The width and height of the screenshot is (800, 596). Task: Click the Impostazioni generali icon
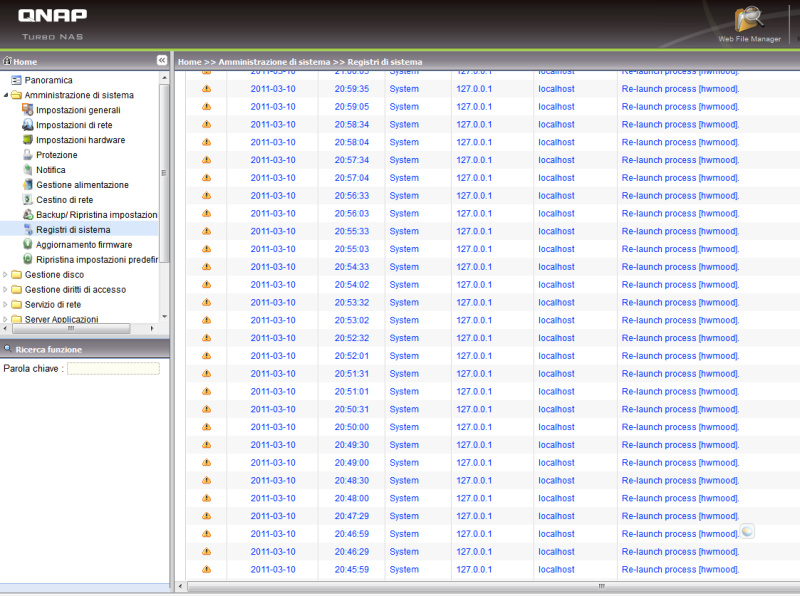[28, 110]
